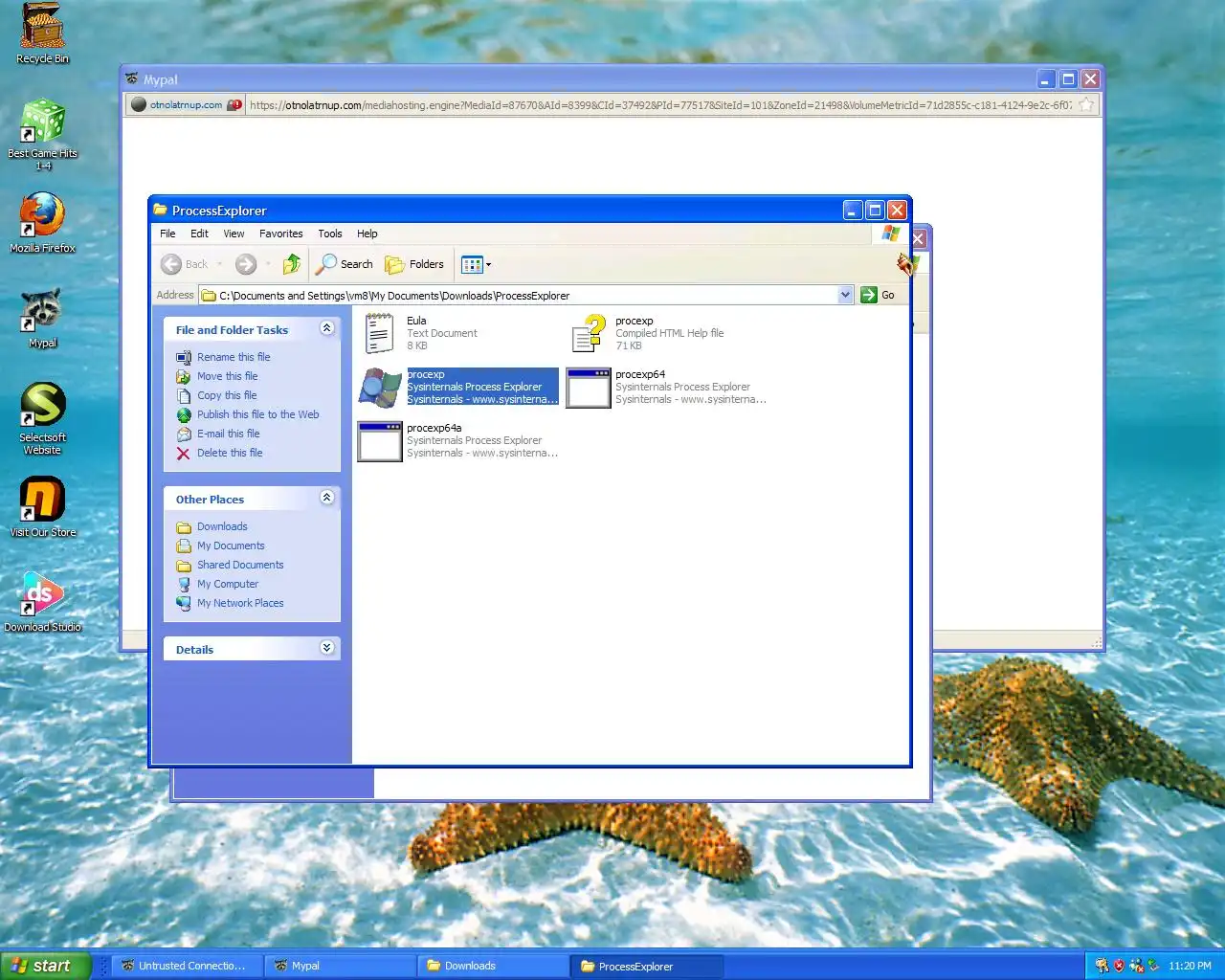Switch to ProcessExplorer taskbar button

(646, 966)
